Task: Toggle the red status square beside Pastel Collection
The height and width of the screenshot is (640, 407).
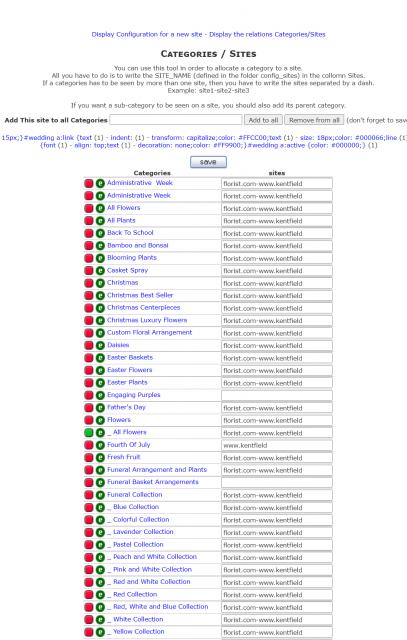Action: tap(89, 545)
